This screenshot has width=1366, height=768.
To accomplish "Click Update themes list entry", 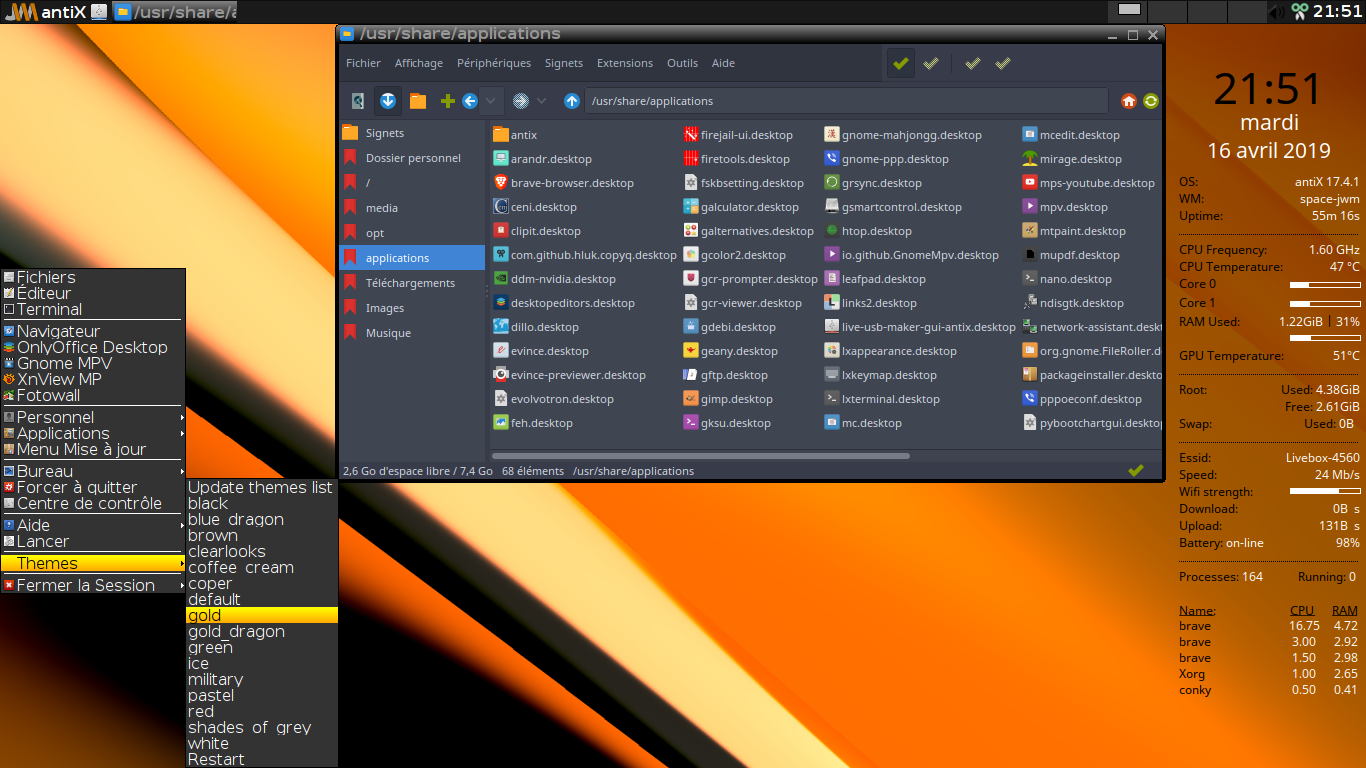I will coord(262,487).
